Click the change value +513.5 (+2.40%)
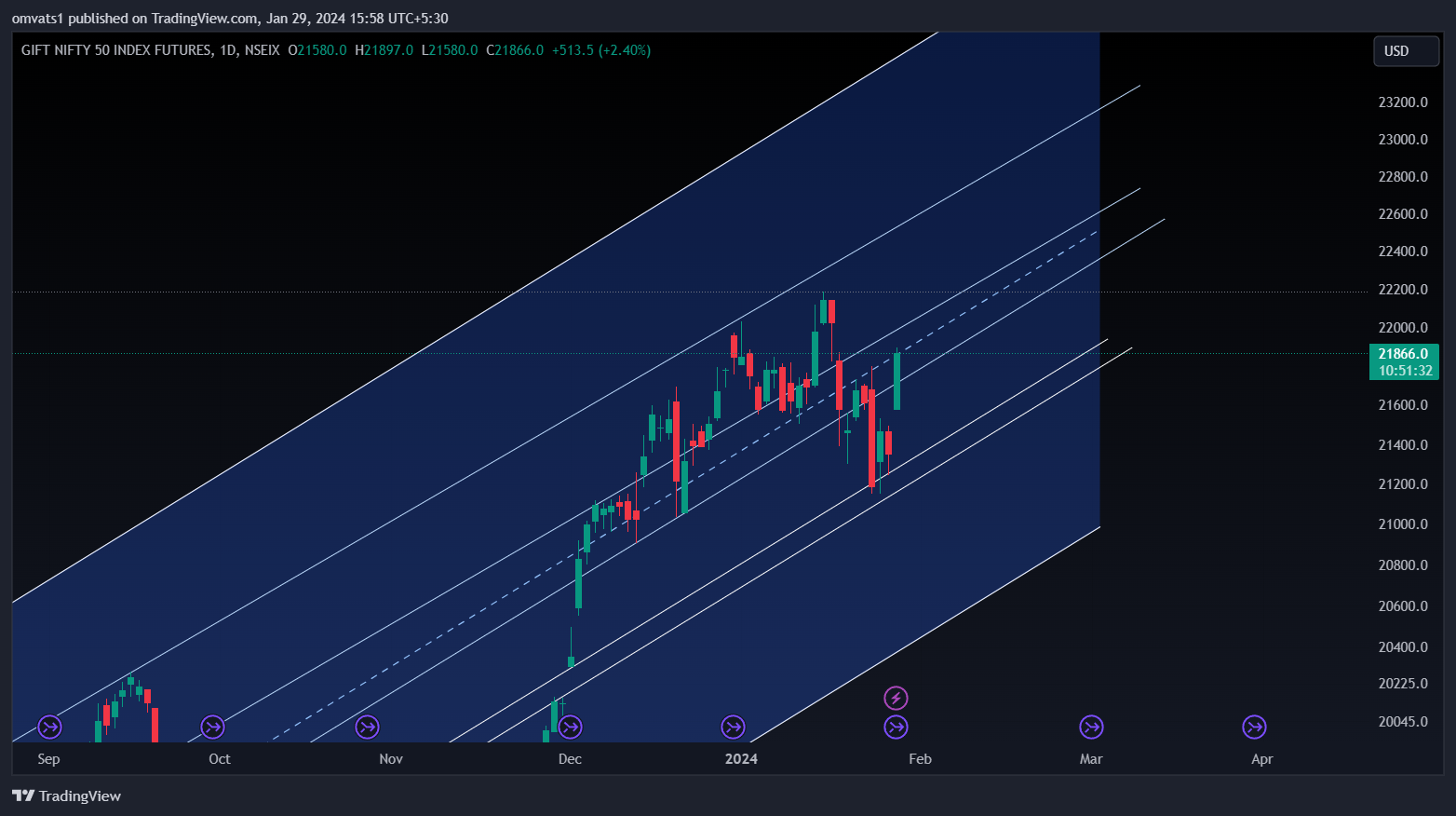This screenshot has height=816, width=1456. tap(601, 50)
